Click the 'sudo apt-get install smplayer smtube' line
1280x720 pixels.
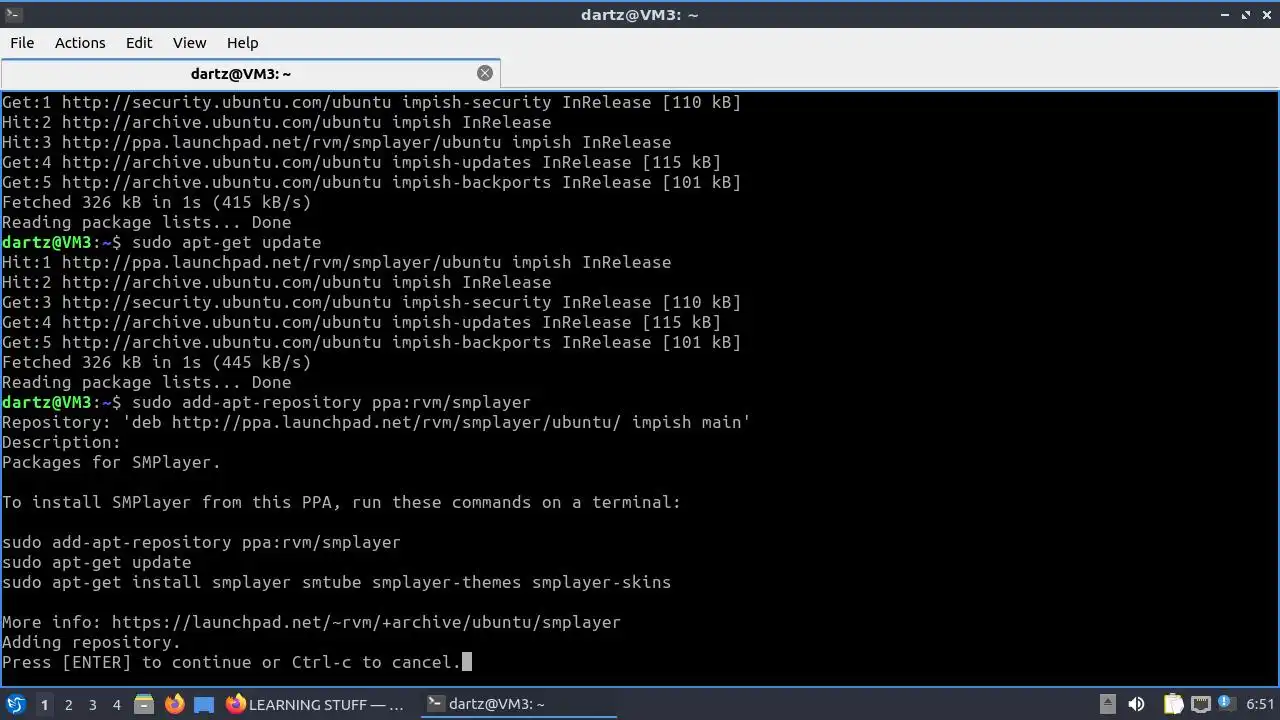336,582
